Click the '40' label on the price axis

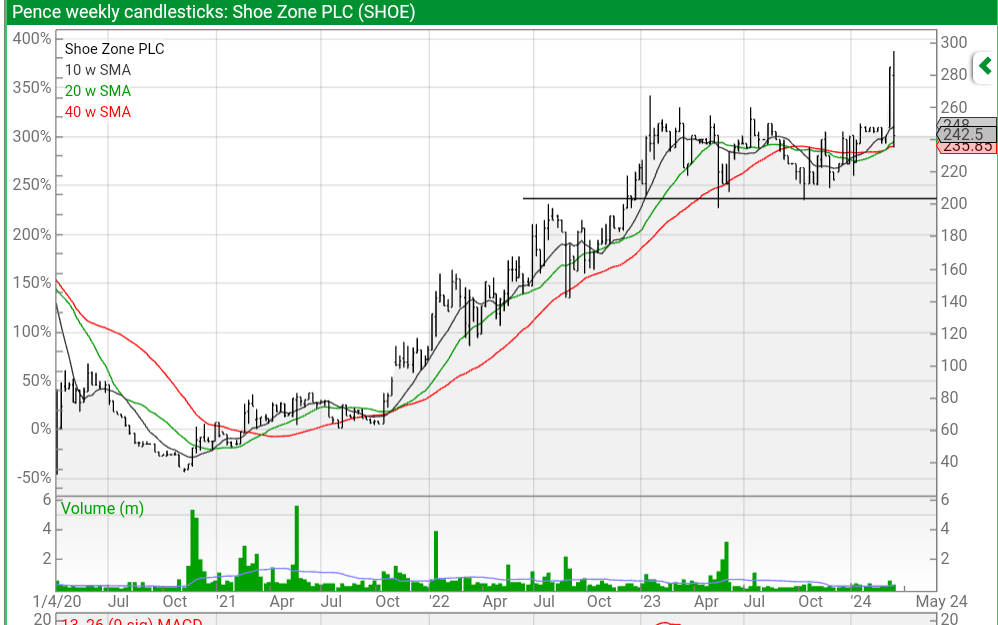coord(949,461)
